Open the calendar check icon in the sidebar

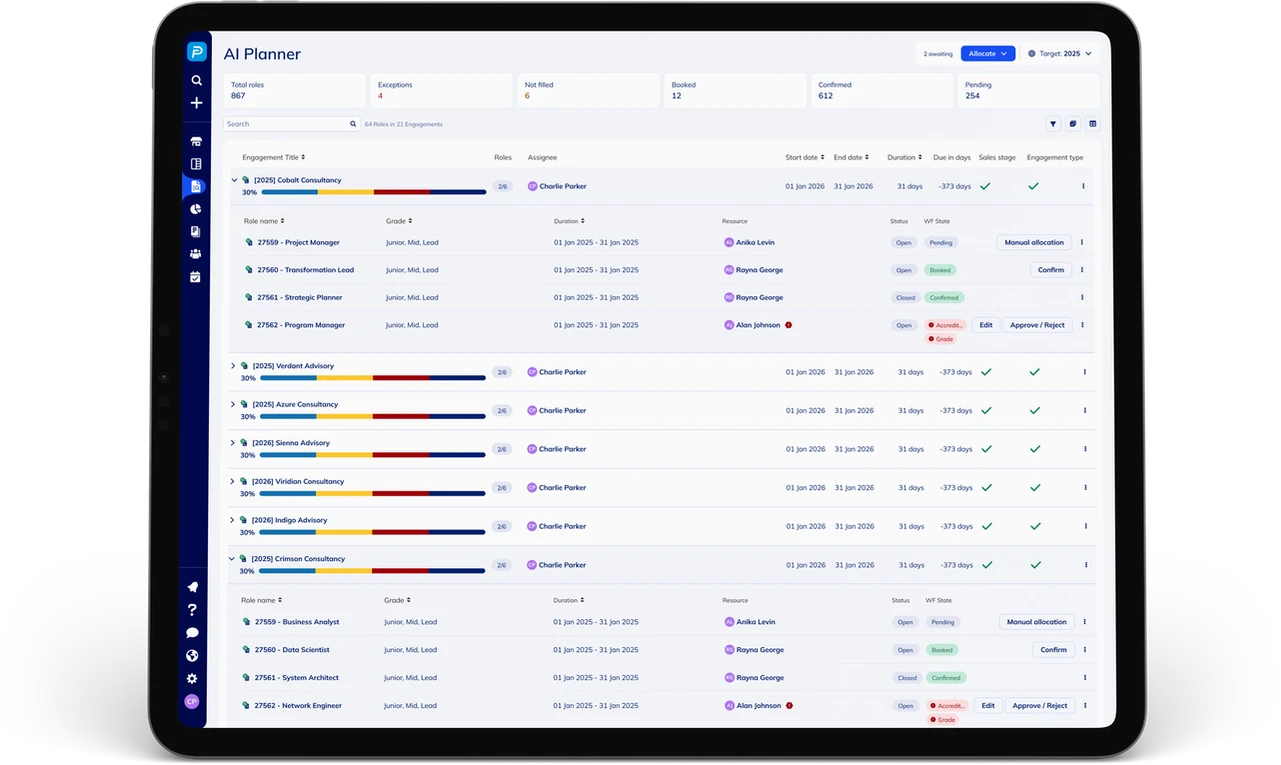[x=196, y=277]
